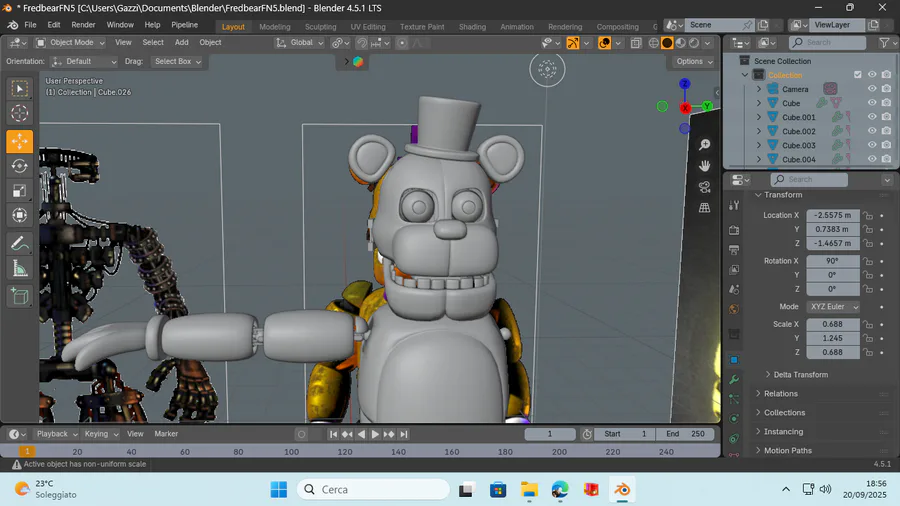Switch to wireframe viewport shading
Image resolution: width=900 pixels, height=506 pixels.
(654, 43)
